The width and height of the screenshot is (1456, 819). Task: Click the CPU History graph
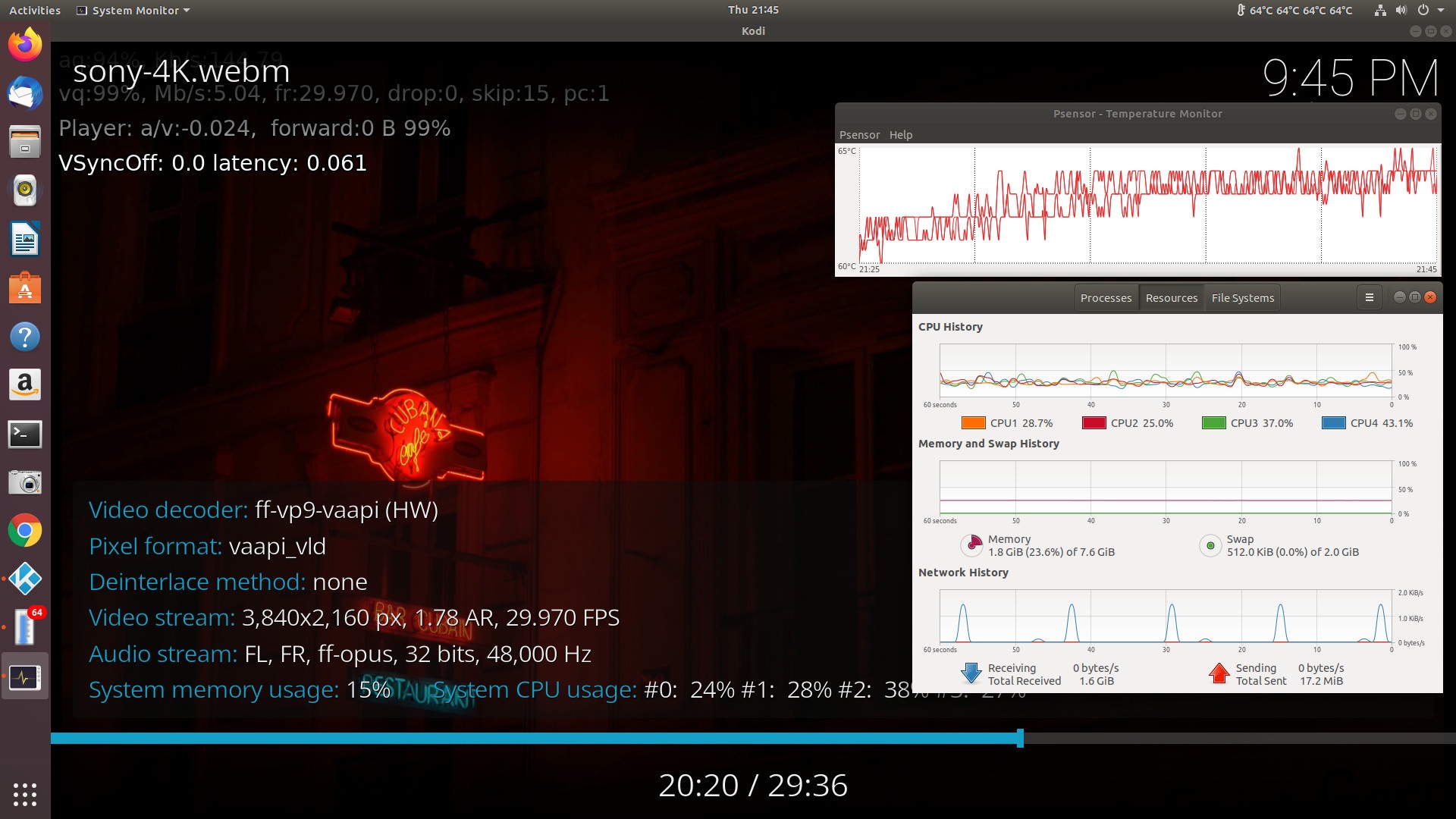click(1166, 371)
